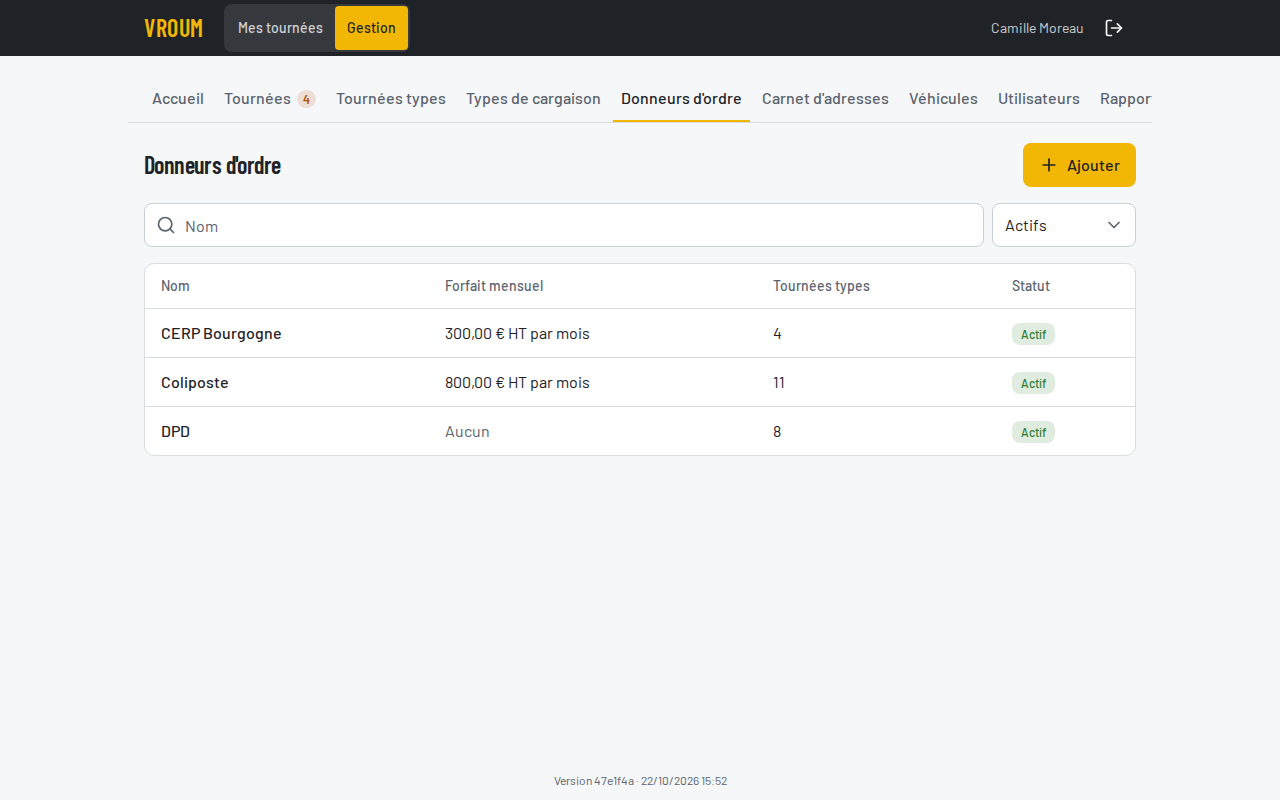Click the plus icon on the Ajouter button
This screenshot has height=800, width=1280.
click(x=1049, y=165)
